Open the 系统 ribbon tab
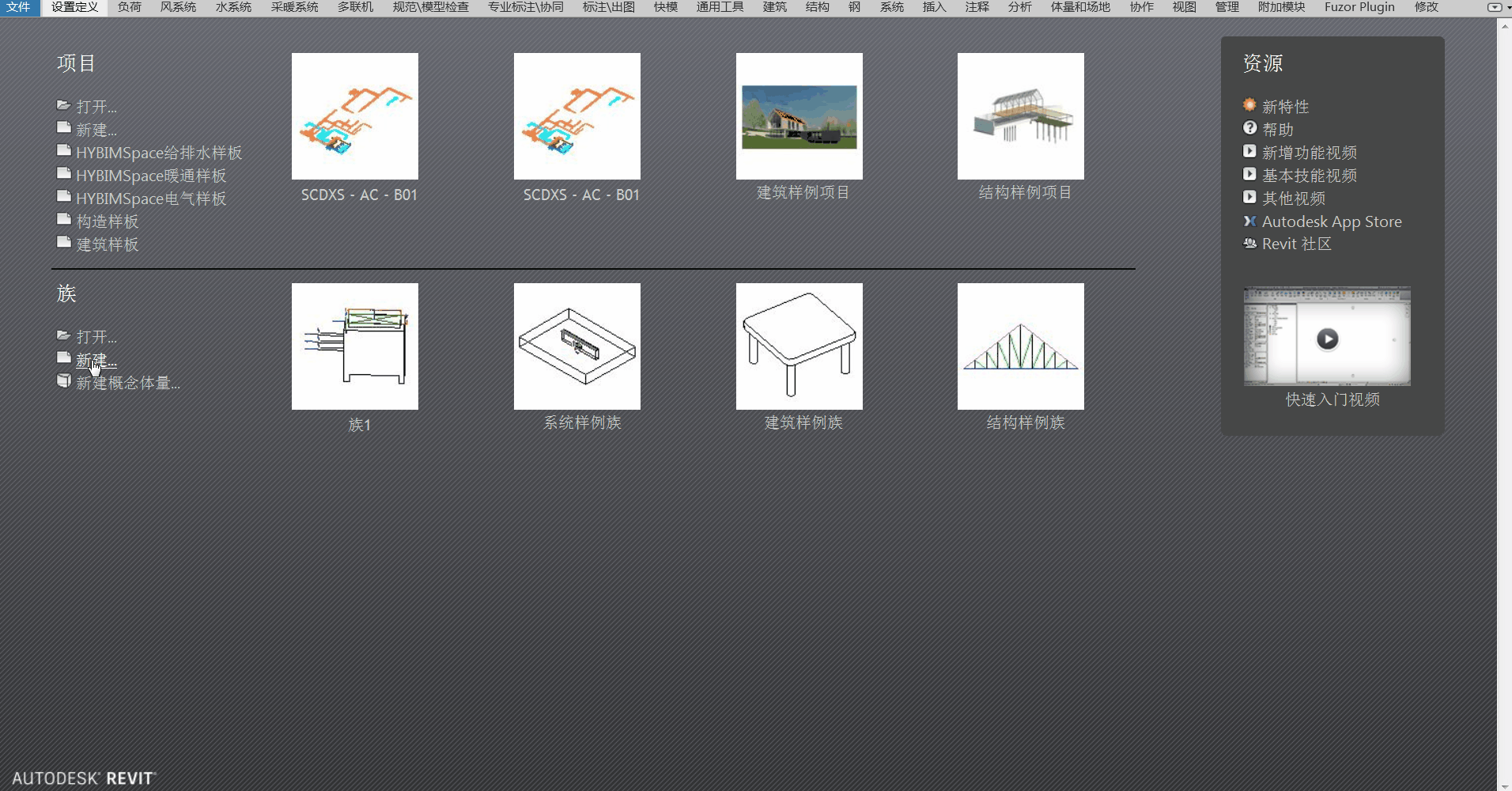This screenshot has height=791, width=1512. 892,7
